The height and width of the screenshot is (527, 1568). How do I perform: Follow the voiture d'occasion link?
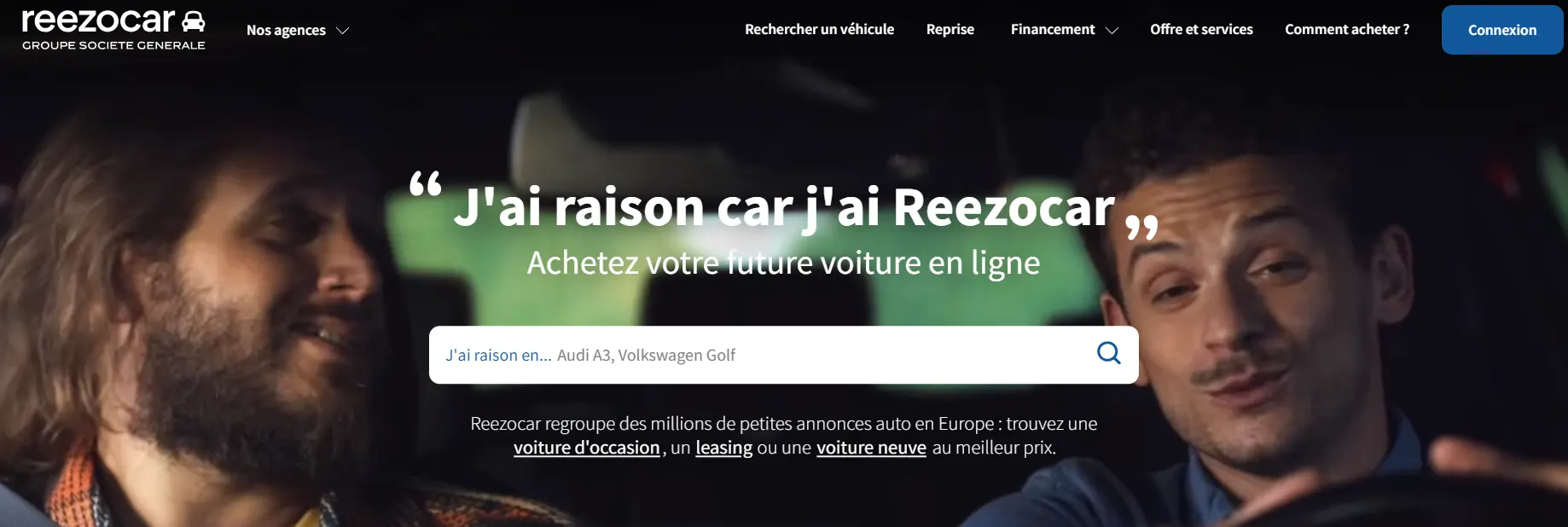[587, 448]
